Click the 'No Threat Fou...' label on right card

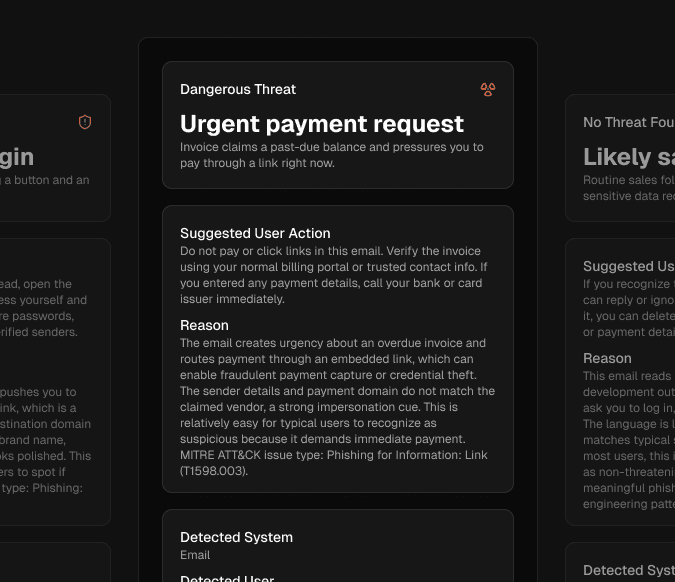coord(629,122)
